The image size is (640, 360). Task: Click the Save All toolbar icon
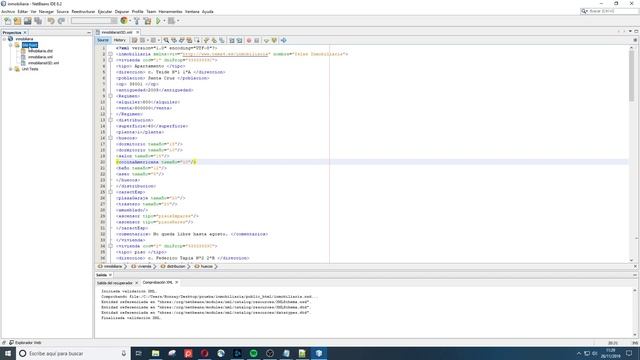click(x=38, y=21)
